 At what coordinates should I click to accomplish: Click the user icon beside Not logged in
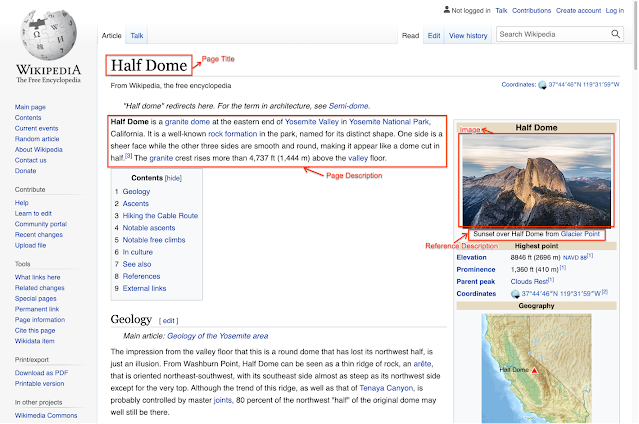pos(447,10)
